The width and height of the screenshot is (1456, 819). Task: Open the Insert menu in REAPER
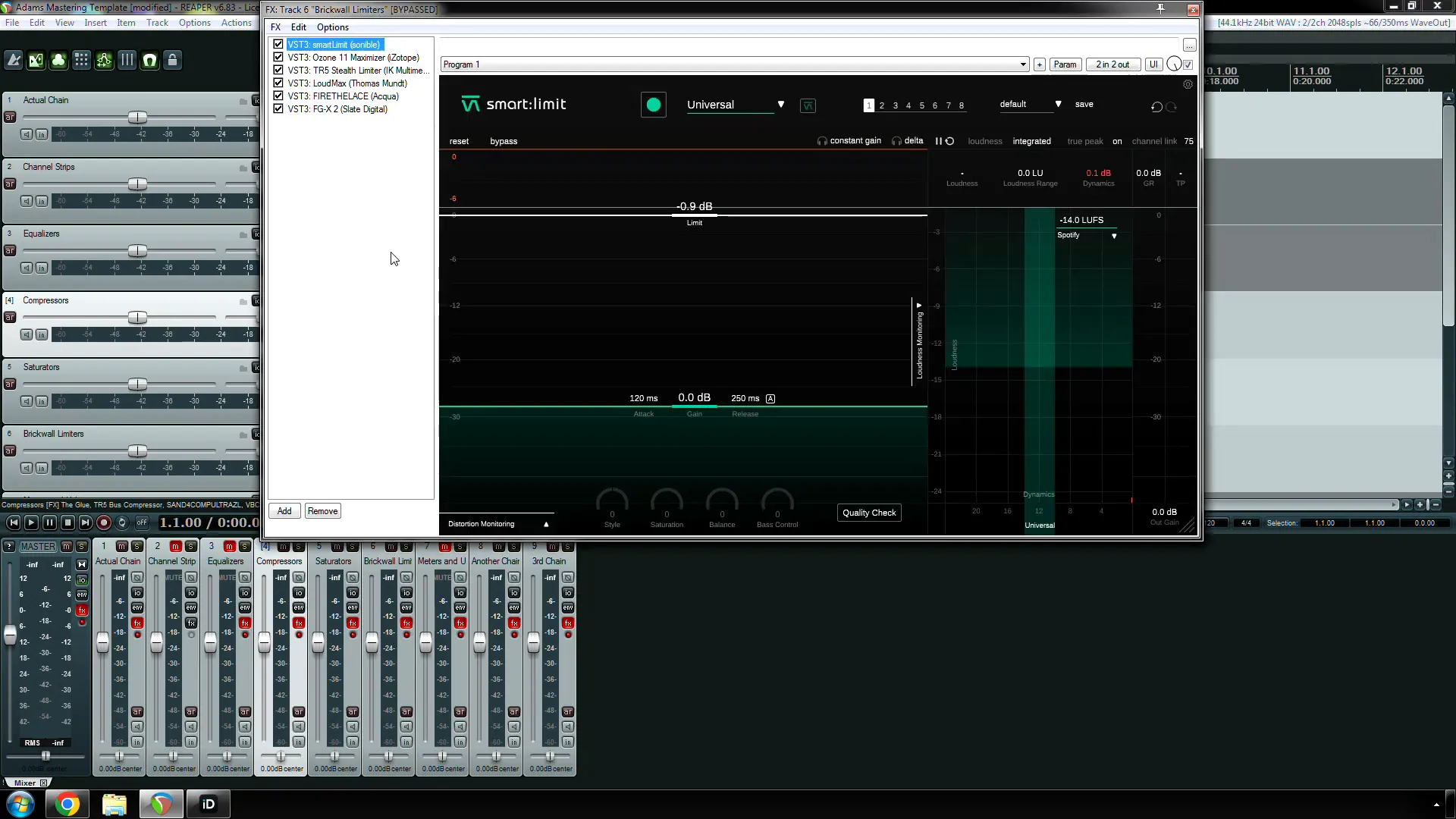pyautogui.click(x=96, y=23)
